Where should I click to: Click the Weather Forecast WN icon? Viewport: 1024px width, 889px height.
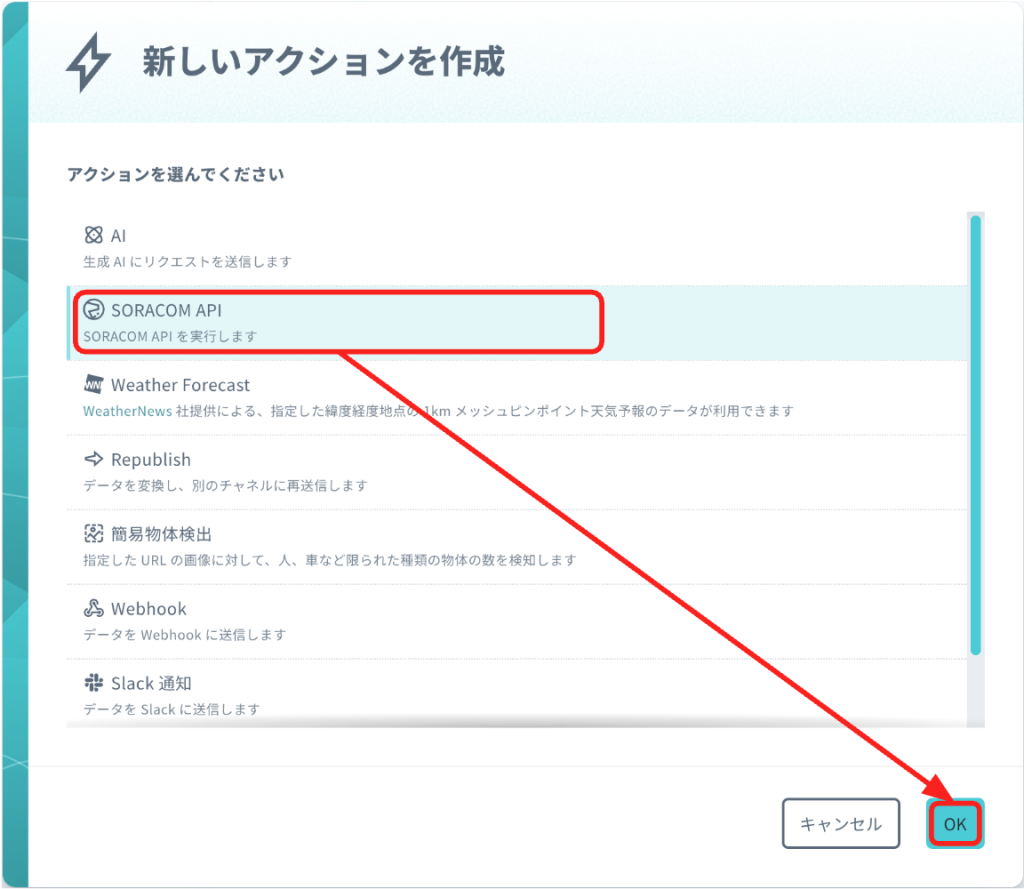[93, 384]
